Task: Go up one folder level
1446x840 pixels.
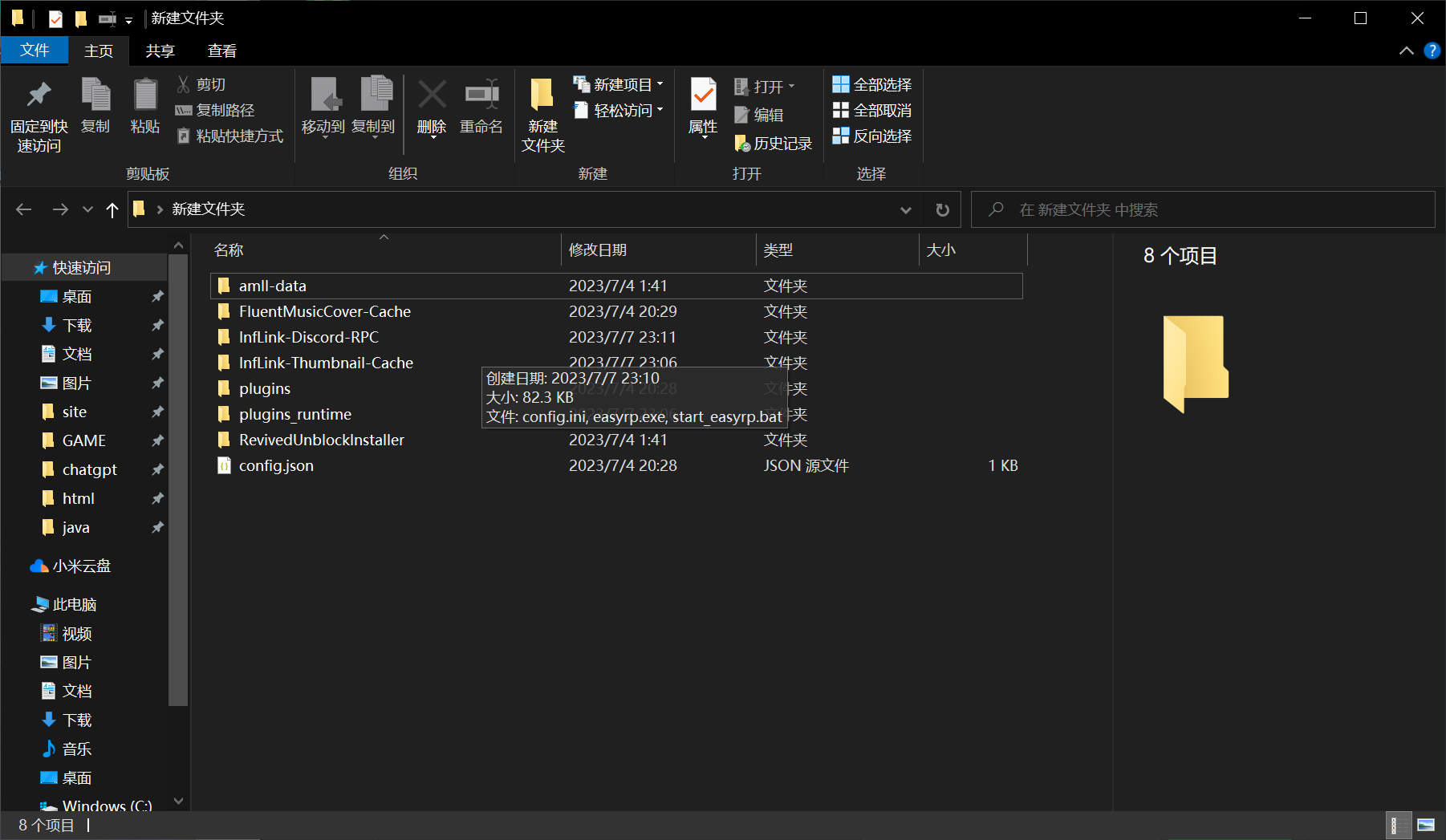Action: tap(112, 209)
